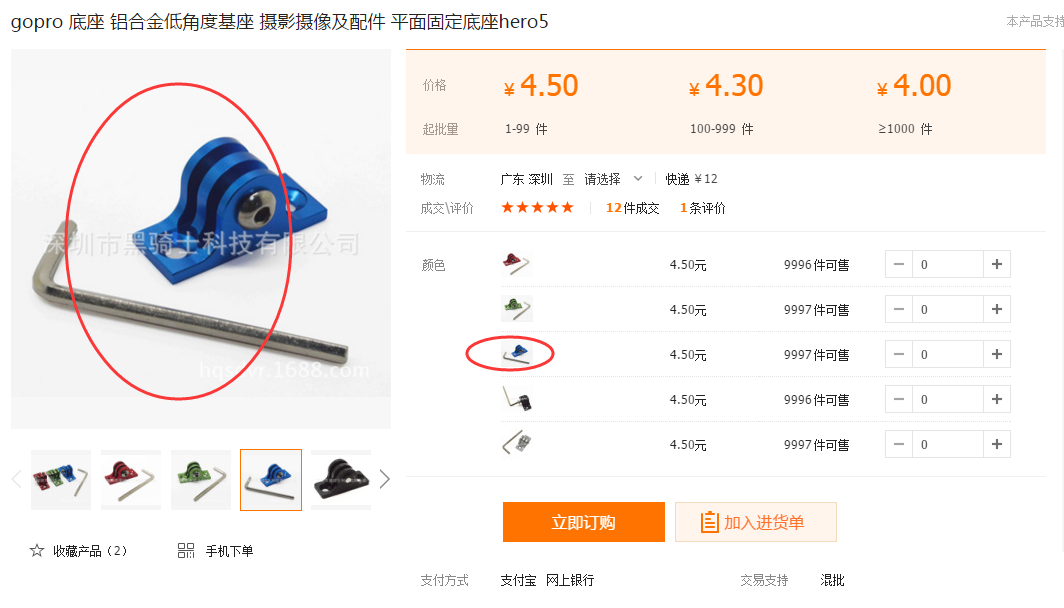
Task: Increase quantity for blue color variant
Action: pos(997,354)
